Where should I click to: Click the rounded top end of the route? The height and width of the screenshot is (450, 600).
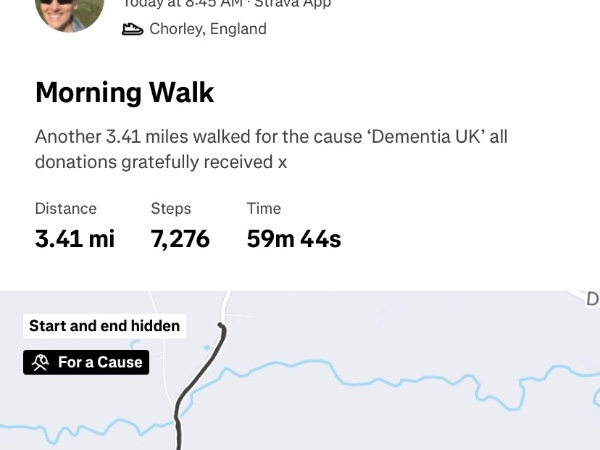221,327
